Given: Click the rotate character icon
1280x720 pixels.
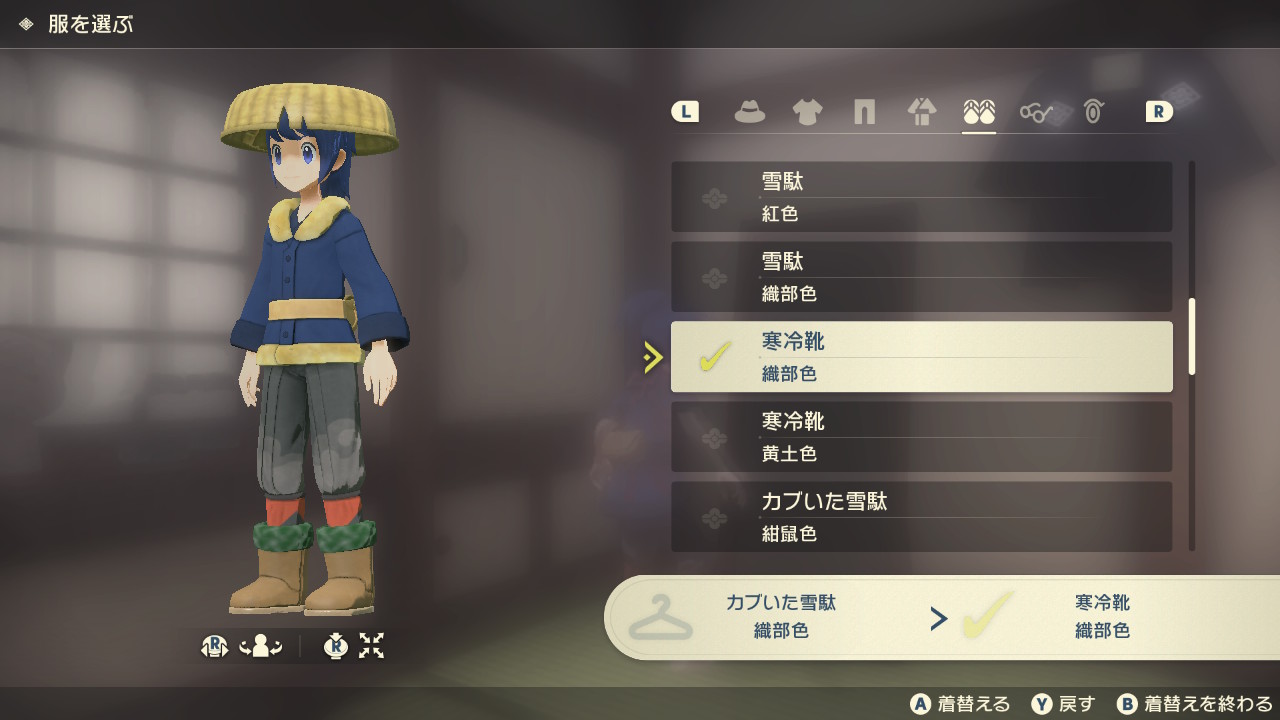Looking at the screenshot, I should pos(261,647).
